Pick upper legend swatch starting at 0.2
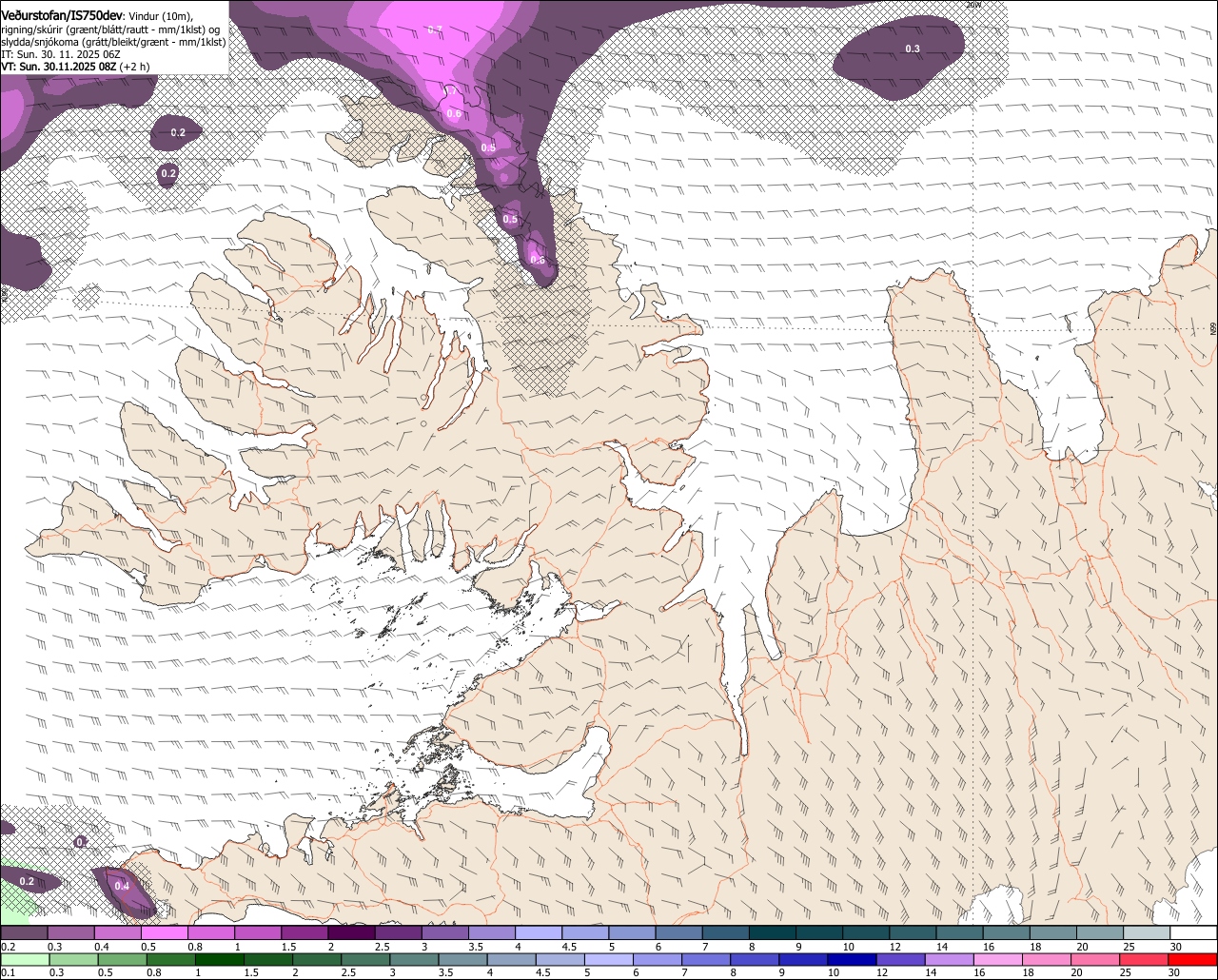Screen dimensions: 1218x980 pos(24,933)
